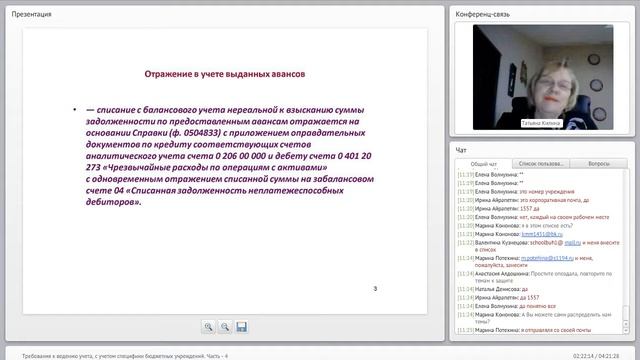This screenshot has width=640, height=360.
Task: Open the kmm1411@bk.ru email link in chat
Action: (542, 234)
